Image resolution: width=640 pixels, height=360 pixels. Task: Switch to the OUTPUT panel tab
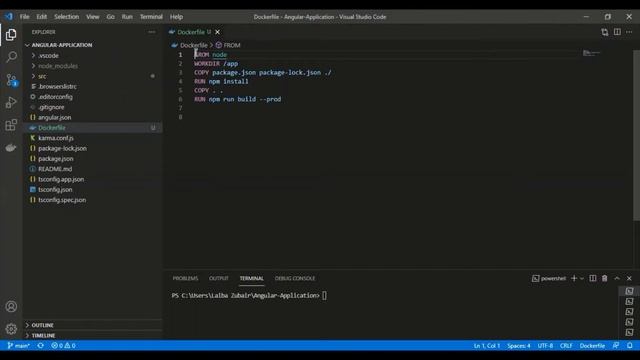pyautogui.click(x=219, y=278)
